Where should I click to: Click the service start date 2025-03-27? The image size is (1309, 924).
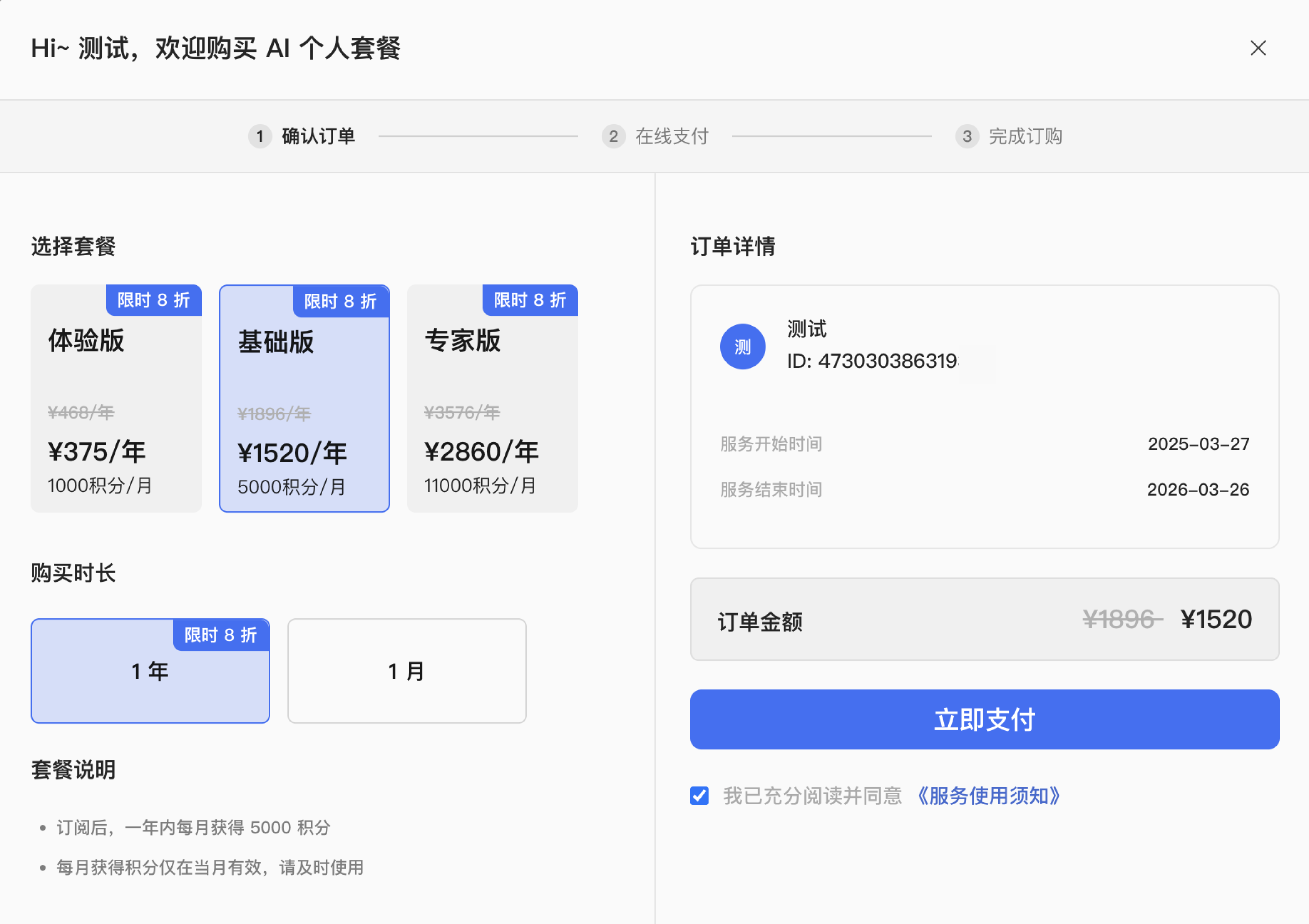click(1198, 444)
